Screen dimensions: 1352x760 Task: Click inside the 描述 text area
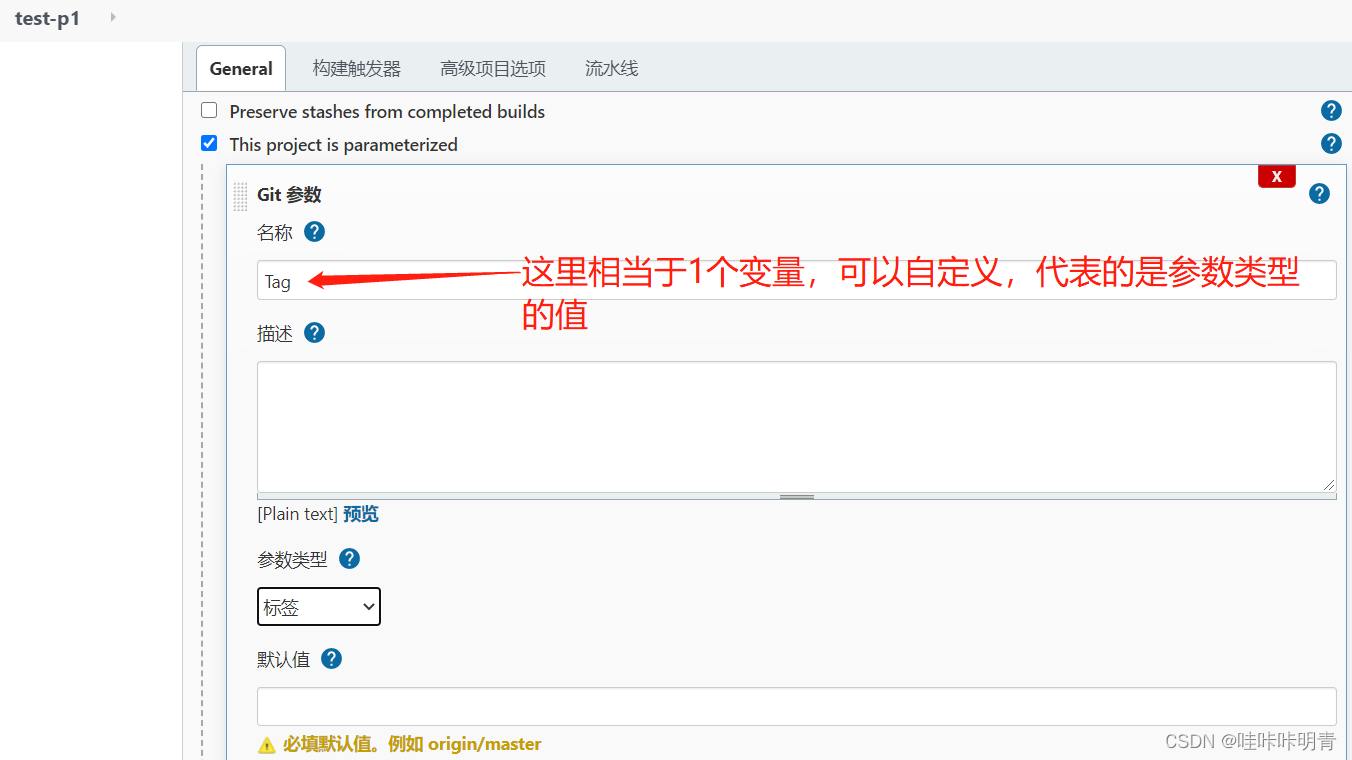pyautogui.click(x=797, y=426)
